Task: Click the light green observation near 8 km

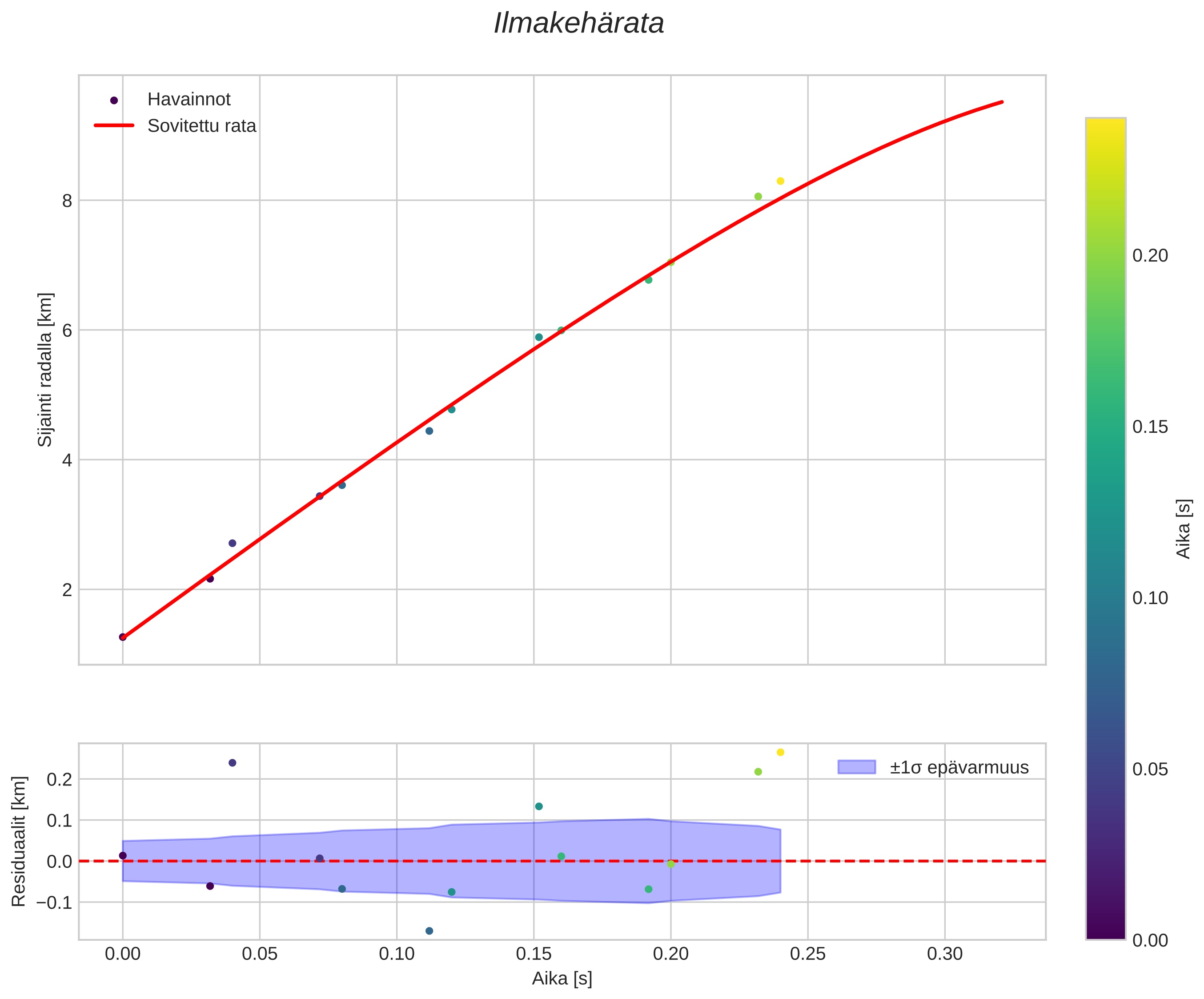Action: [758, 197]
